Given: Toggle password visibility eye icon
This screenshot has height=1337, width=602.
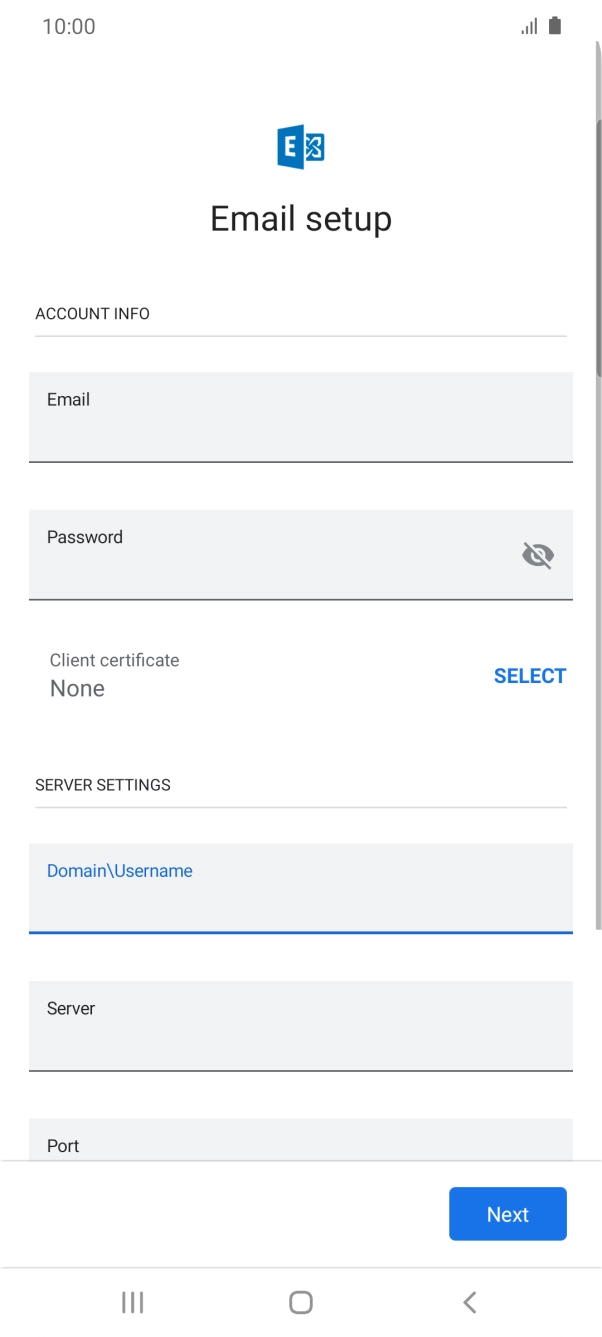Looking at the screenshot, I should coord(538,555).
